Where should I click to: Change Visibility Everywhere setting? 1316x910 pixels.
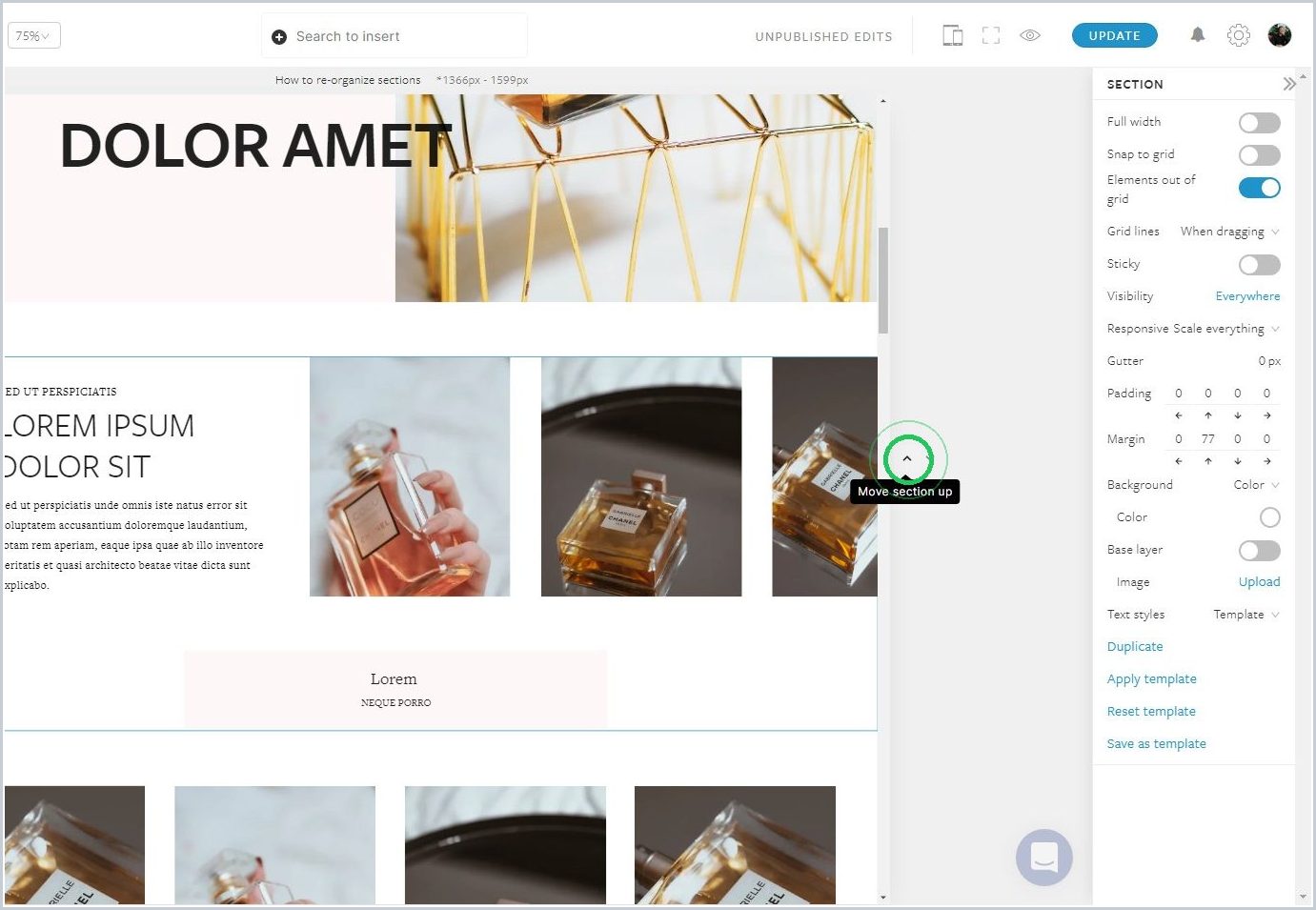coord(1247,296)
